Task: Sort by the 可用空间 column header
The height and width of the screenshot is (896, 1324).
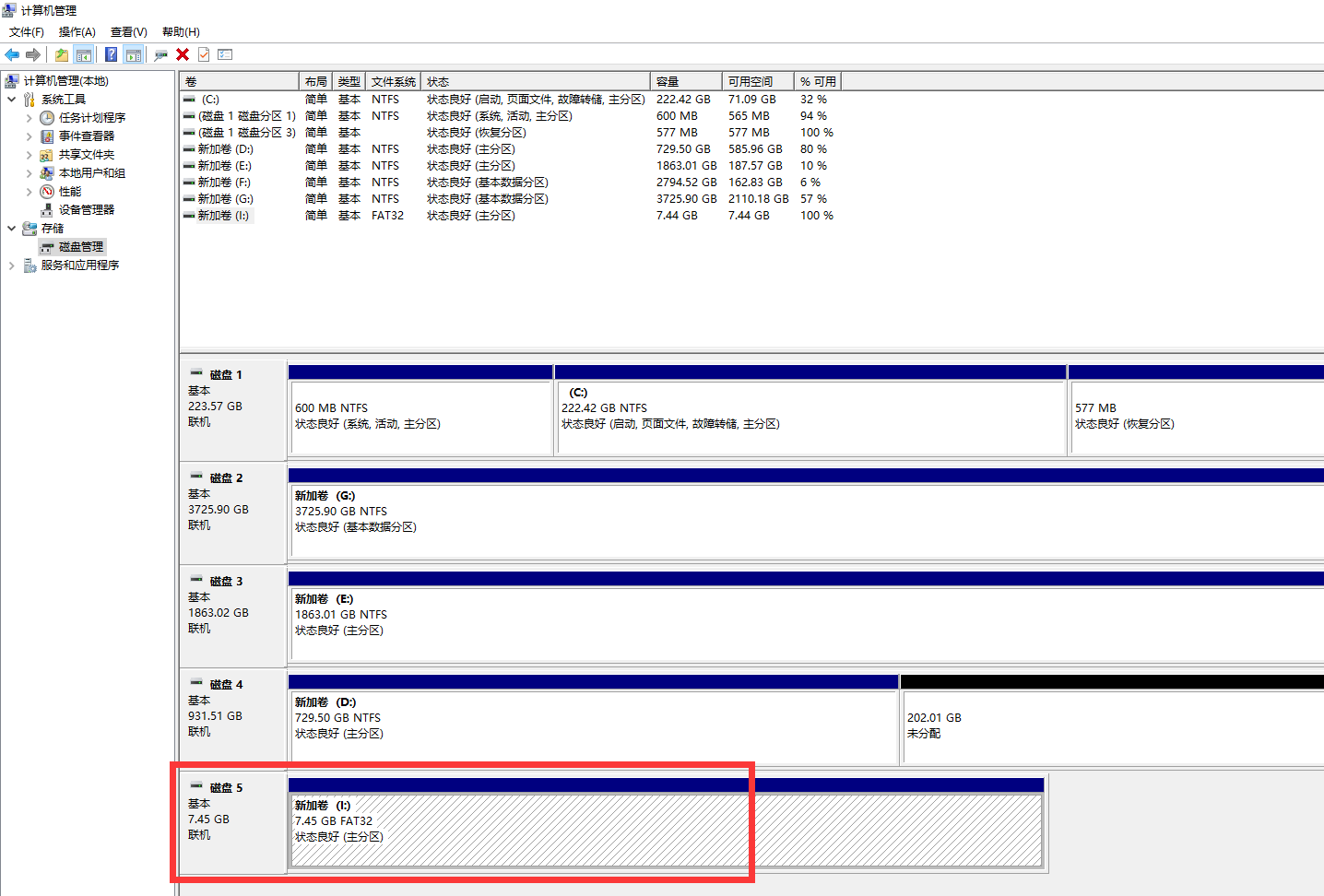Action: pyautogui.click(x=758, y=82)
